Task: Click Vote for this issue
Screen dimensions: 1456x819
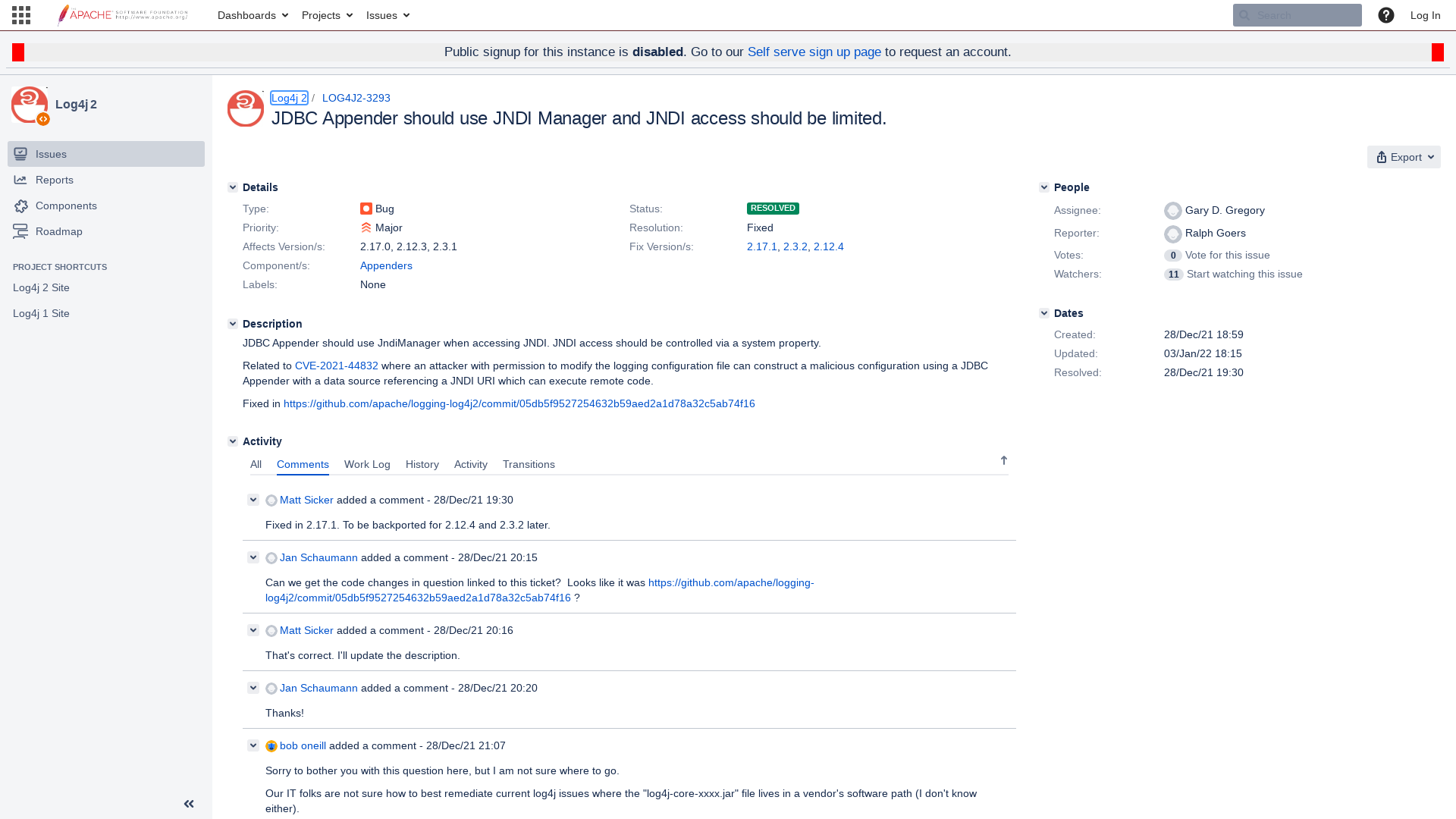Action: pyautogui.click(x=1228, y=255)
